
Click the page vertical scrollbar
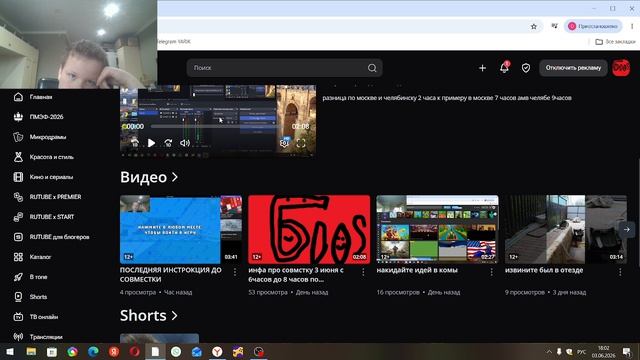638,212
